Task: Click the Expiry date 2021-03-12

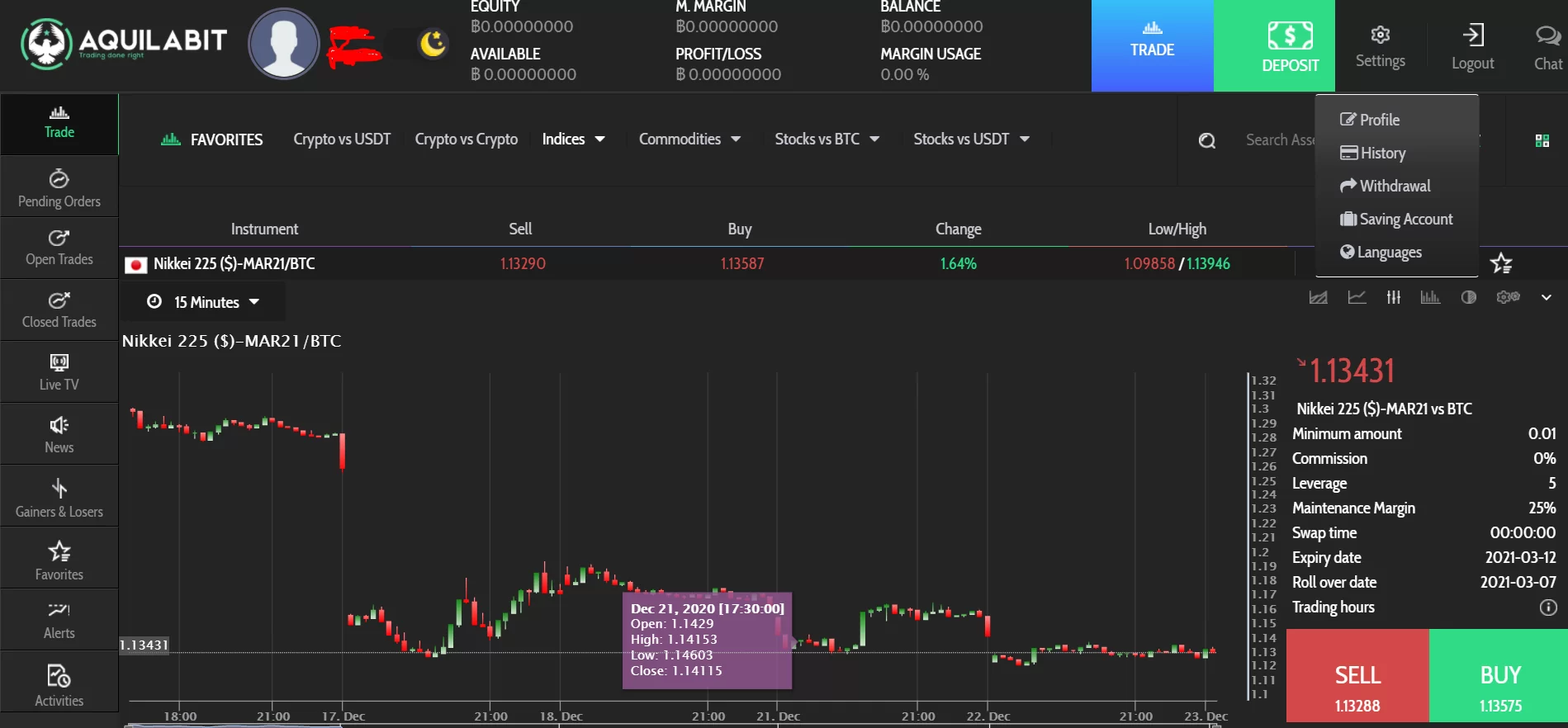Action: pyautogui.click(x=1520, y=557)
